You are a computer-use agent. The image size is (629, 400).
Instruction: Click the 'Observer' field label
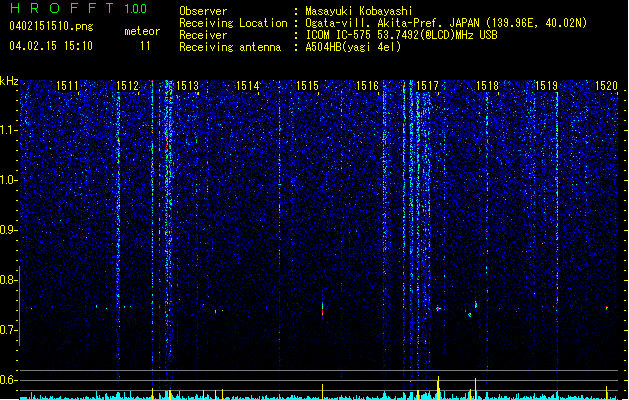point(203,11)
